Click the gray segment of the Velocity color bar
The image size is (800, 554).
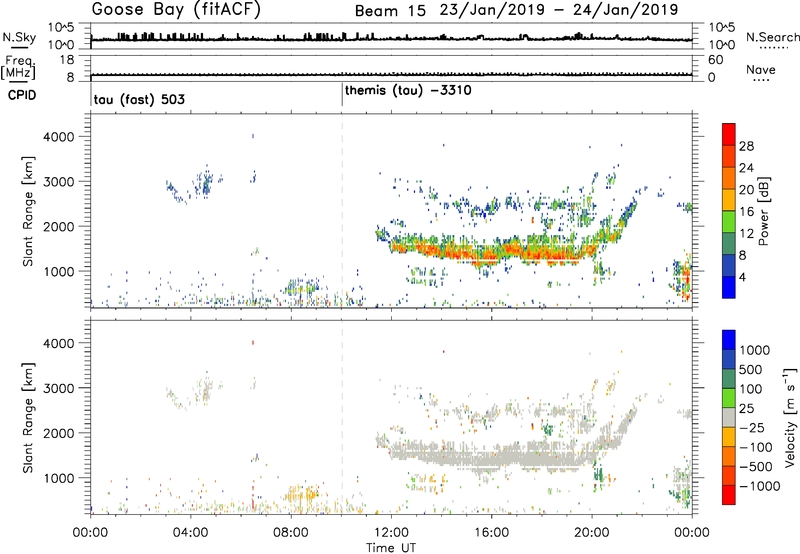click(x=729, y=418)
